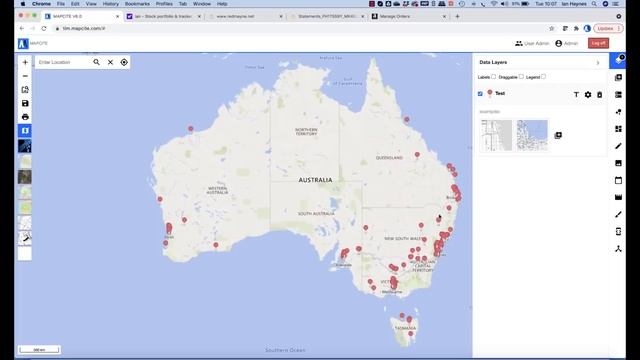Open the scatter points icon in right sidebar
This screenshot has width=640, height=360.
tap(618, 112)
